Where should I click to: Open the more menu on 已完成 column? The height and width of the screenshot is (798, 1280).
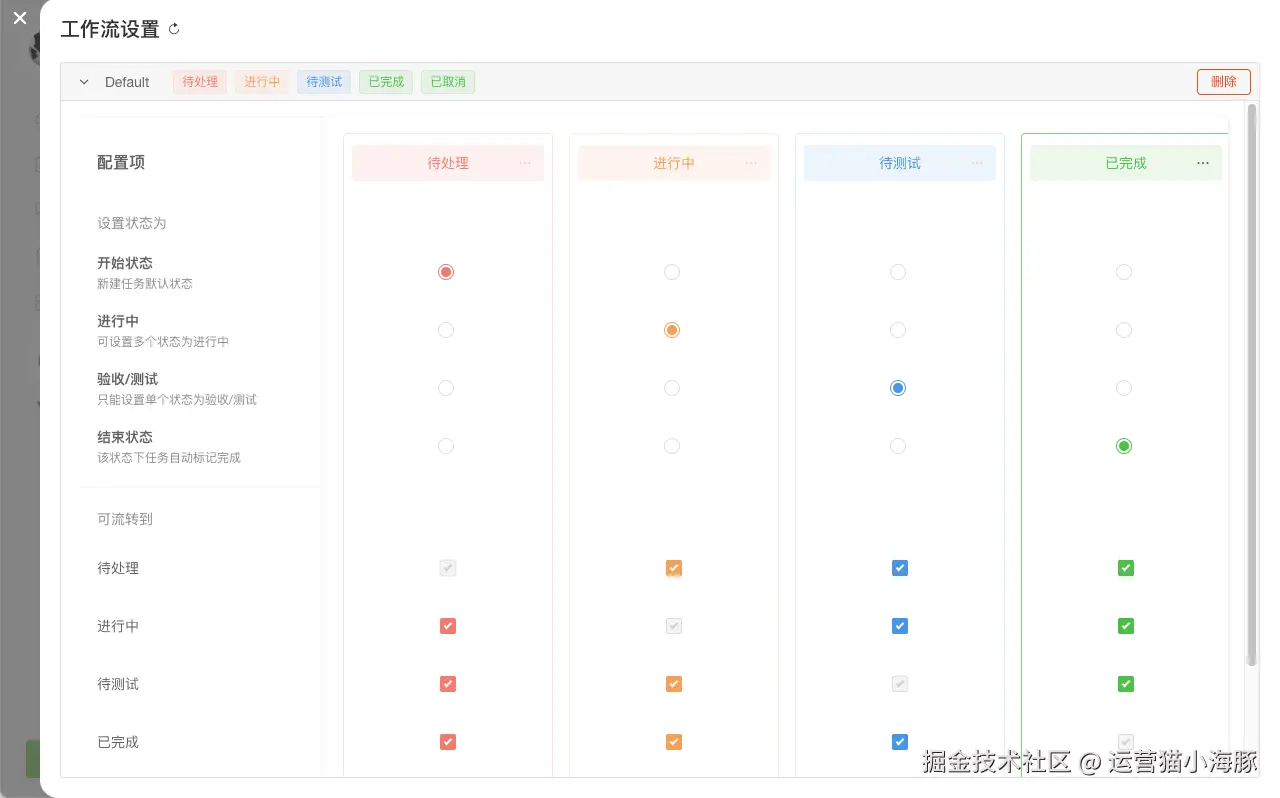(x=1203, y=163)
